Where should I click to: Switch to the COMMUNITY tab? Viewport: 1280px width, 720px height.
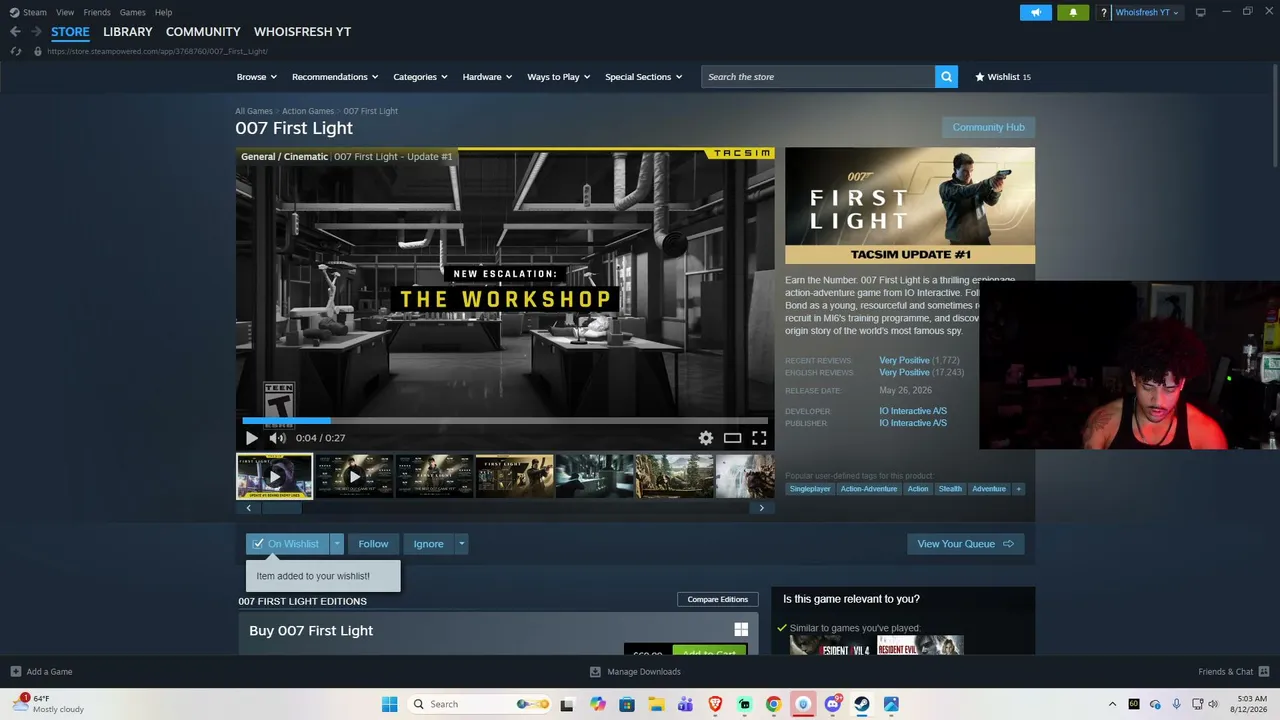pyautogui.click(x=203, y=32)
